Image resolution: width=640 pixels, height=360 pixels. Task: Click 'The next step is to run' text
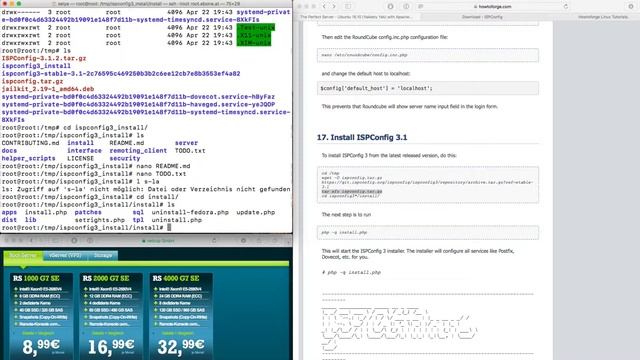[x=346, y=214]
